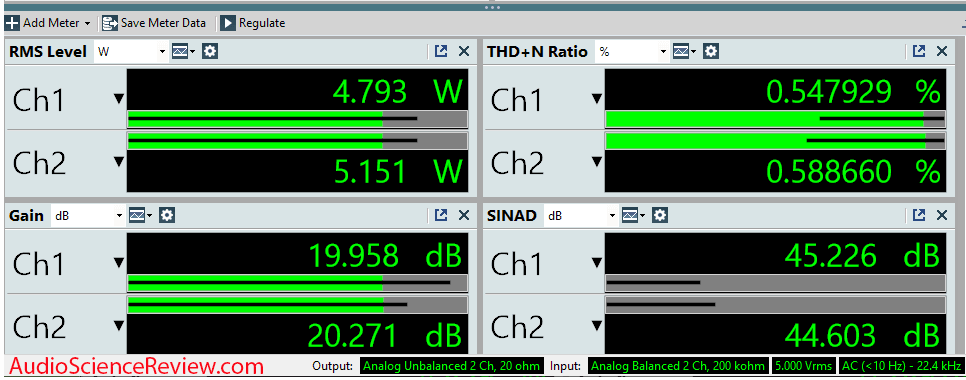Open the SINAD meter graph-view icon menu
Screen dimensions: 966x380
633,216
